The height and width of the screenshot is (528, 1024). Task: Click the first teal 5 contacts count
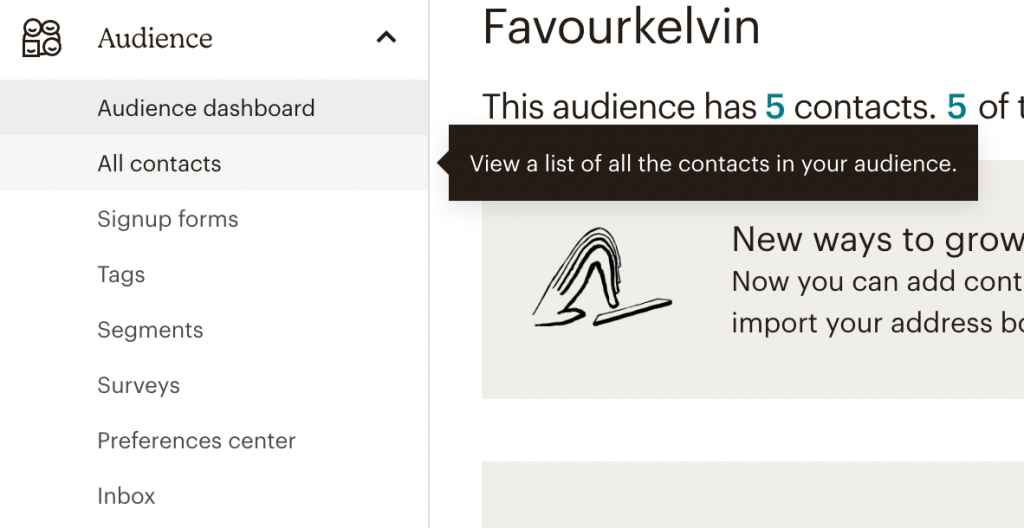tap(775, 107)
